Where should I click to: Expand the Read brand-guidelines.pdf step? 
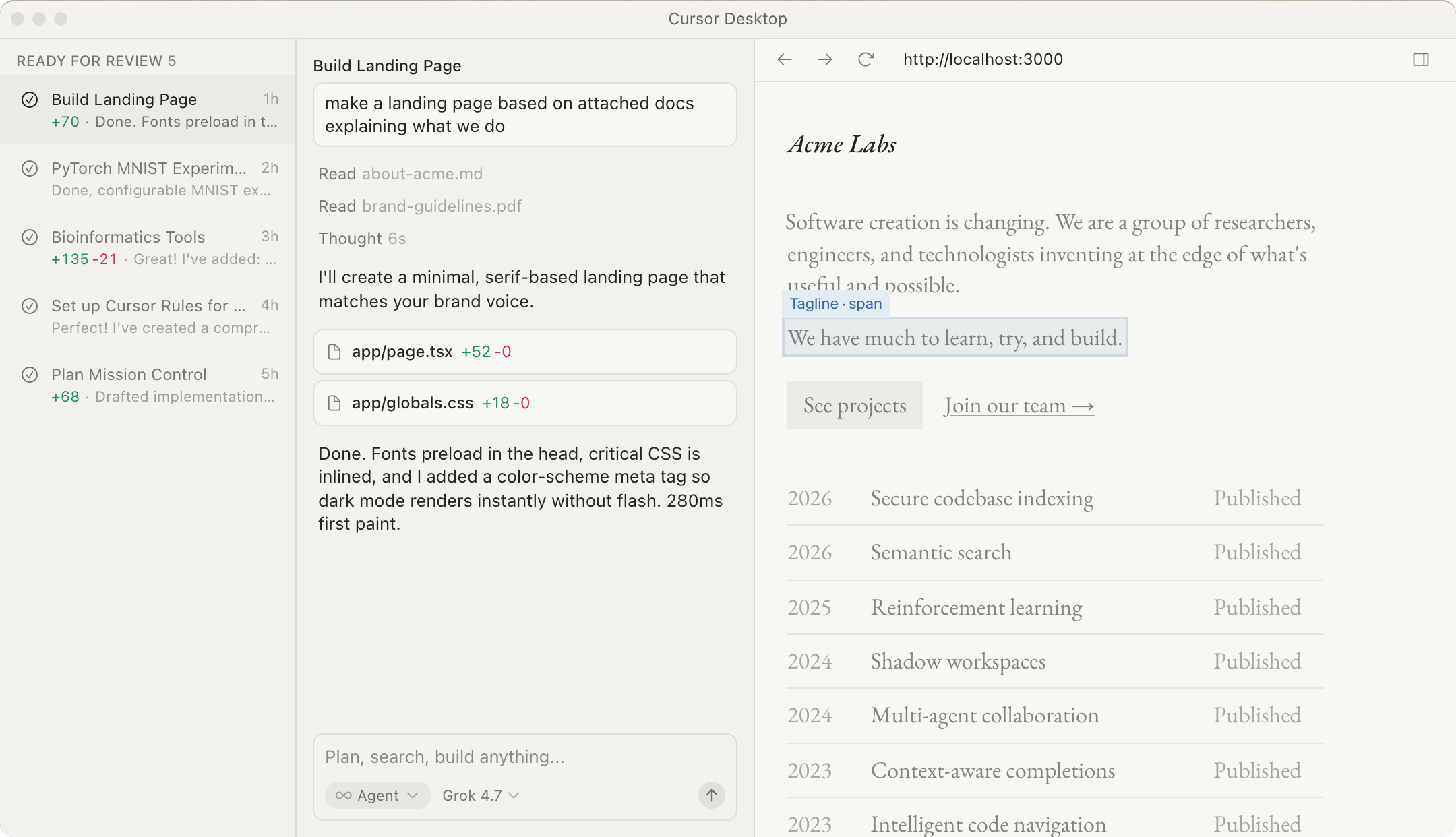[420, 206]
